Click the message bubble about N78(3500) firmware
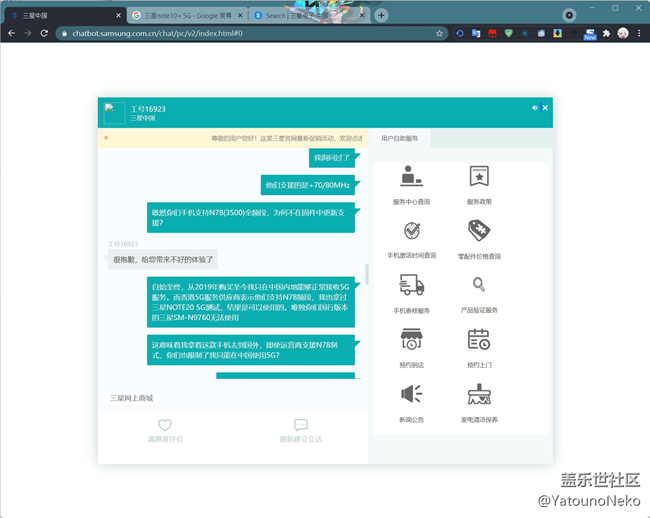650x518 pixels. tap(251, 218)
